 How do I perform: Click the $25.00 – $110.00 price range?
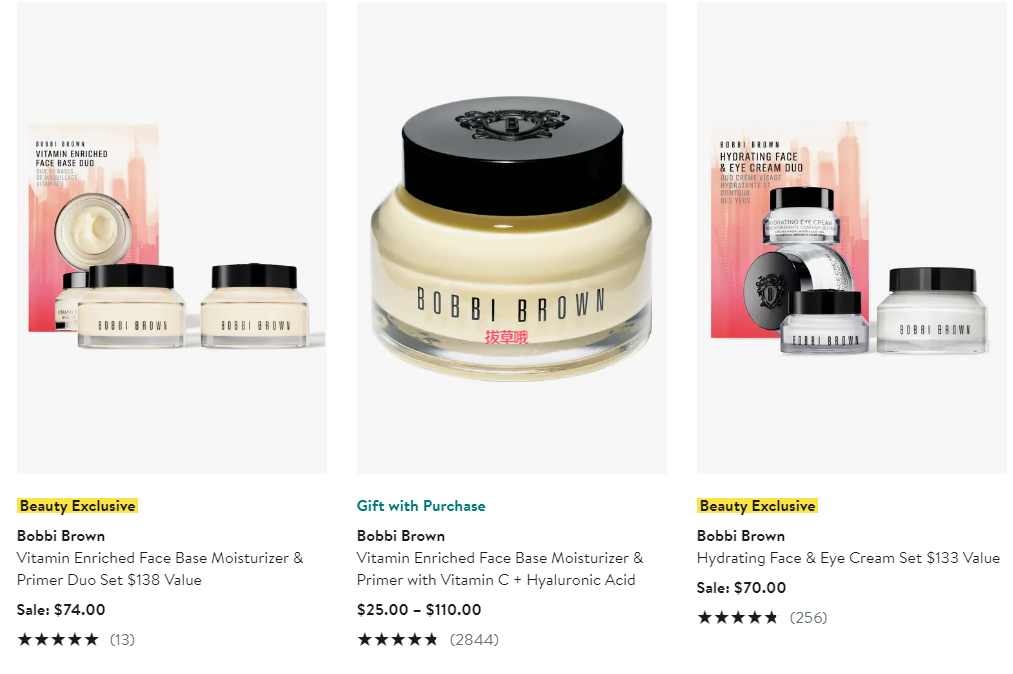419,609
